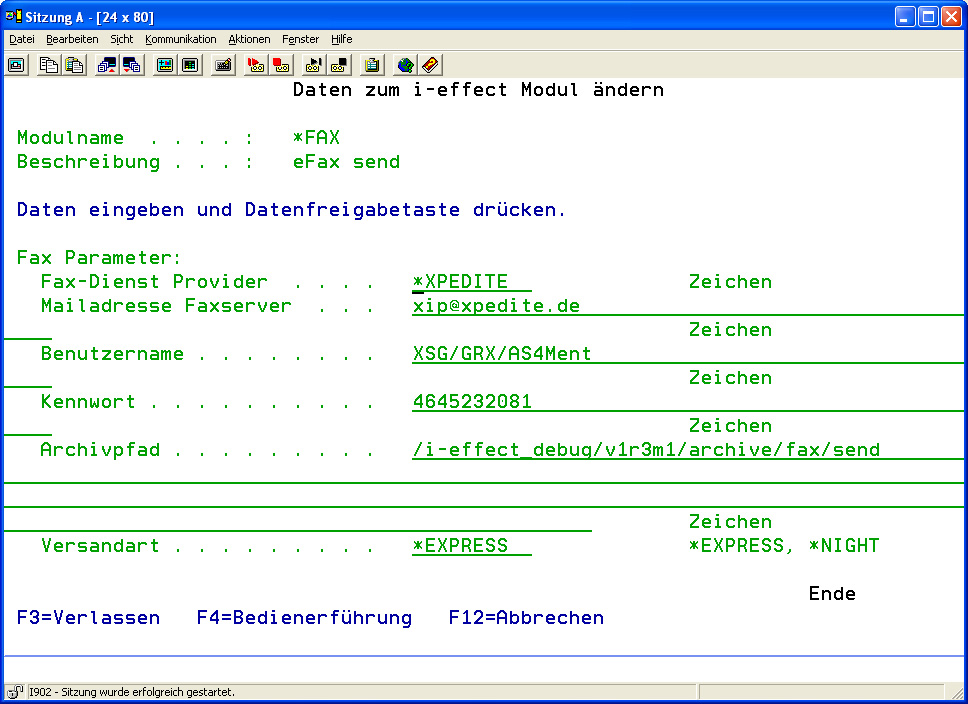
Task: Stop macro recording with red square icon
Action: pyautogui.click(x=281, y=65)
